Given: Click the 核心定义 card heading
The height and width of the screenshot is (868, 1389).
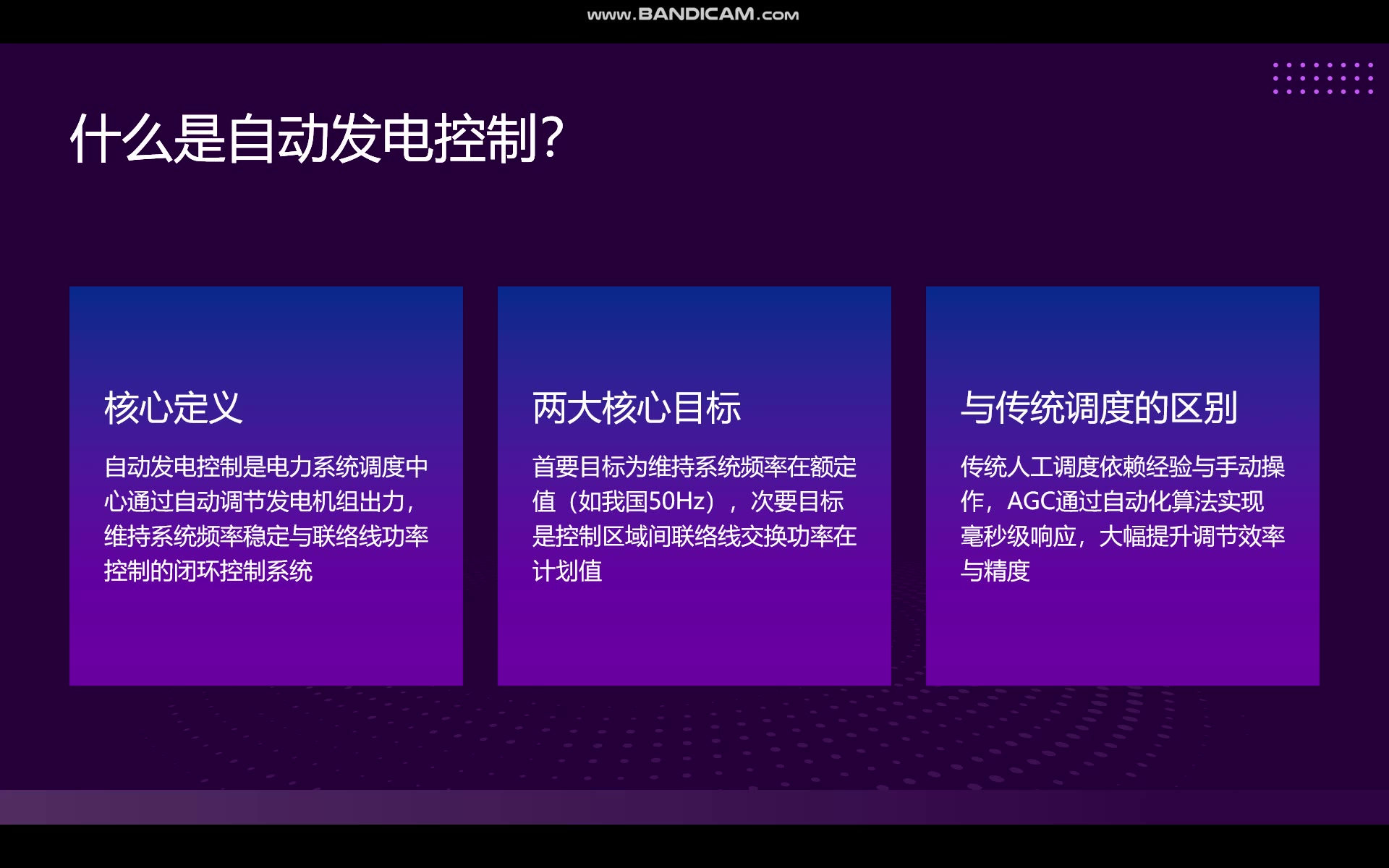Looking at the screenshot, I should pos(173,408).
